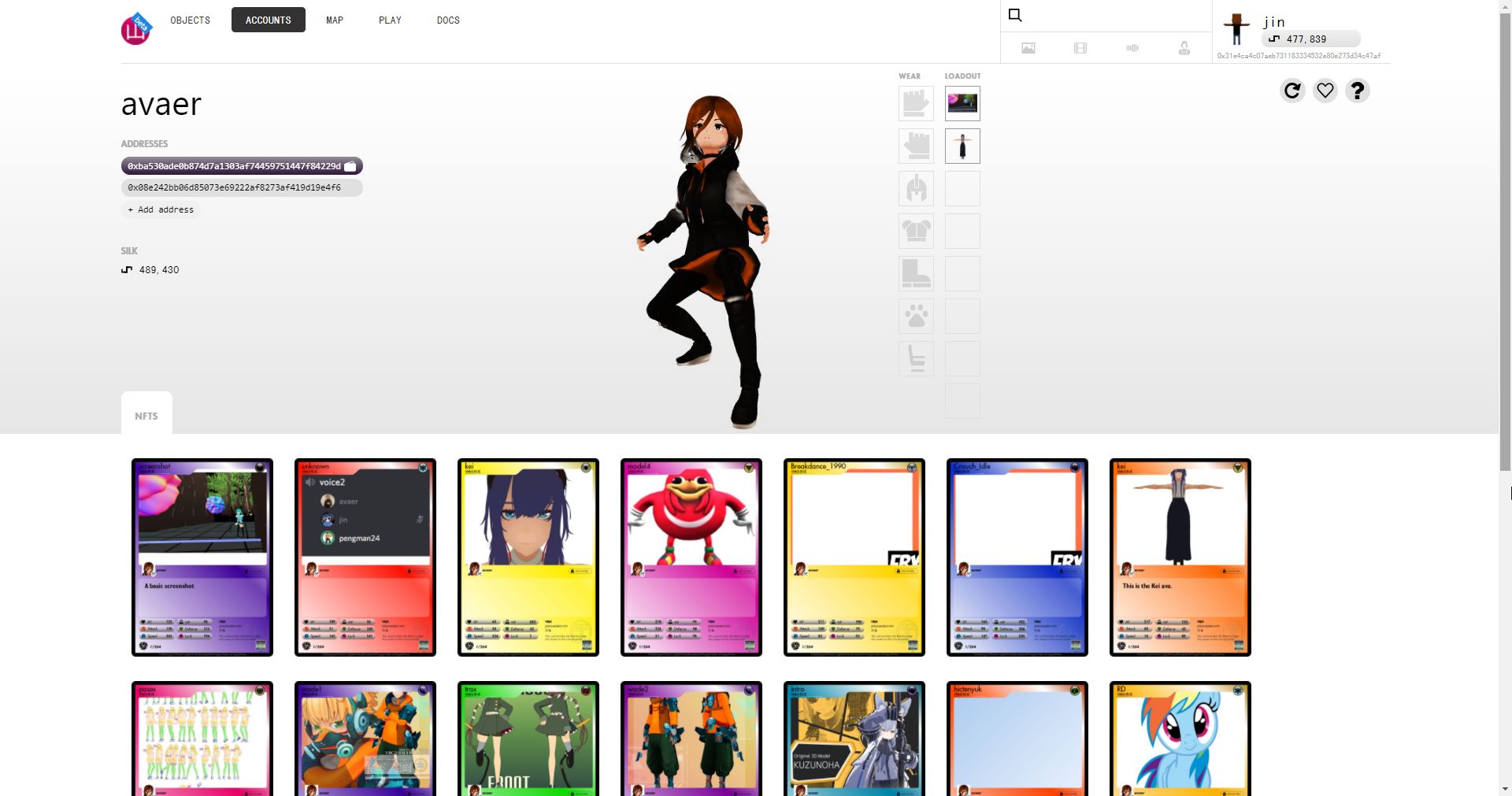Toggle the avatar filter in search bar

pos(1184,48)
